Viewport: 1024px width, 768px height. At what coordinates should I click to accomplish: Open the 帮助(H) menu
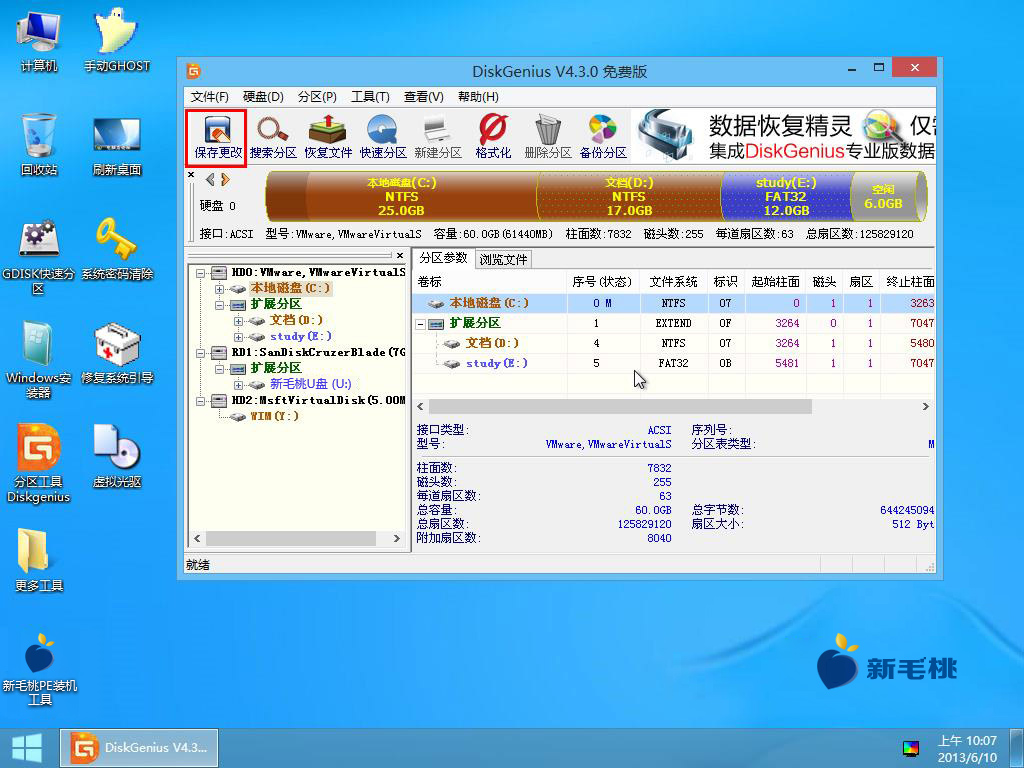[x=478, y=97]
